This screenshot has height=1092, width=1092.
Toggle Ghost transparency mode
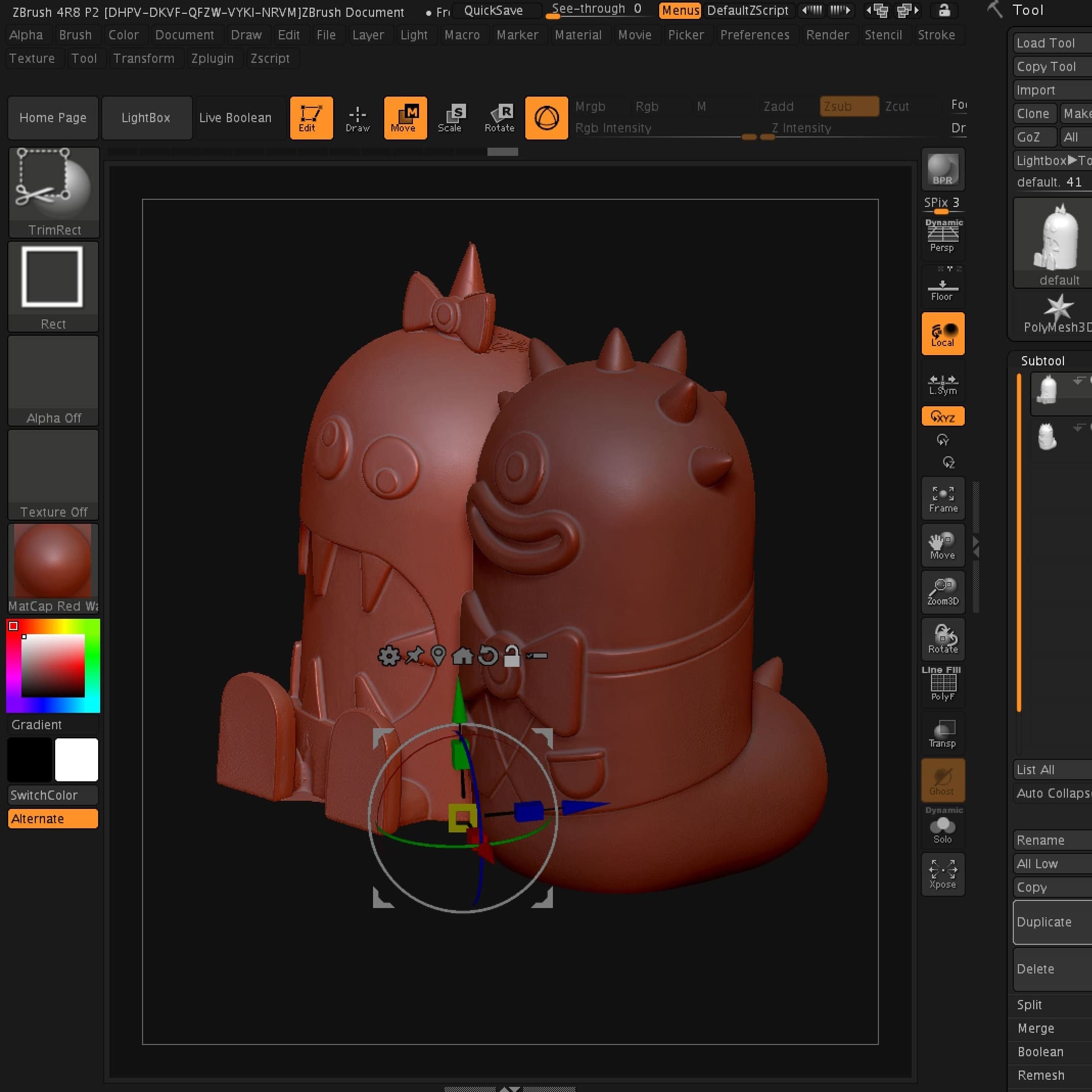[x=942, y=781]
